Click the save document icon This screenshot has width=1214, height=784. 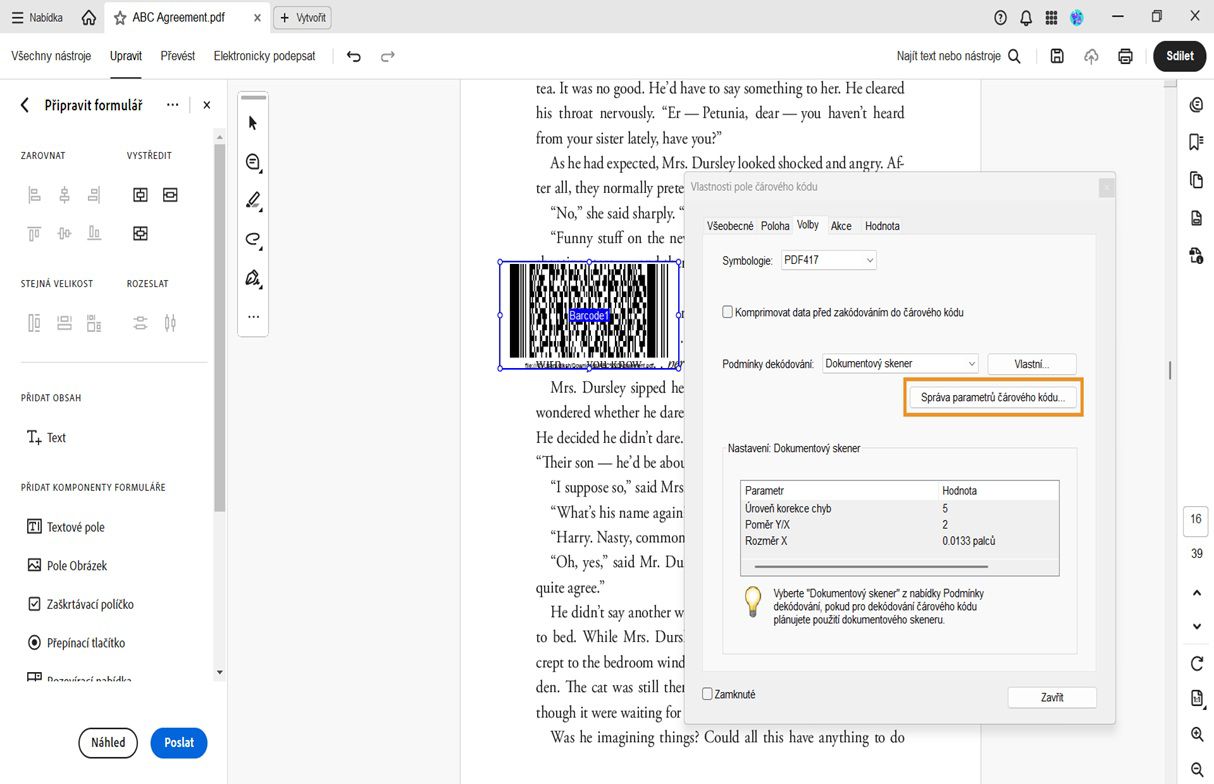click(x=1057, y=57)
